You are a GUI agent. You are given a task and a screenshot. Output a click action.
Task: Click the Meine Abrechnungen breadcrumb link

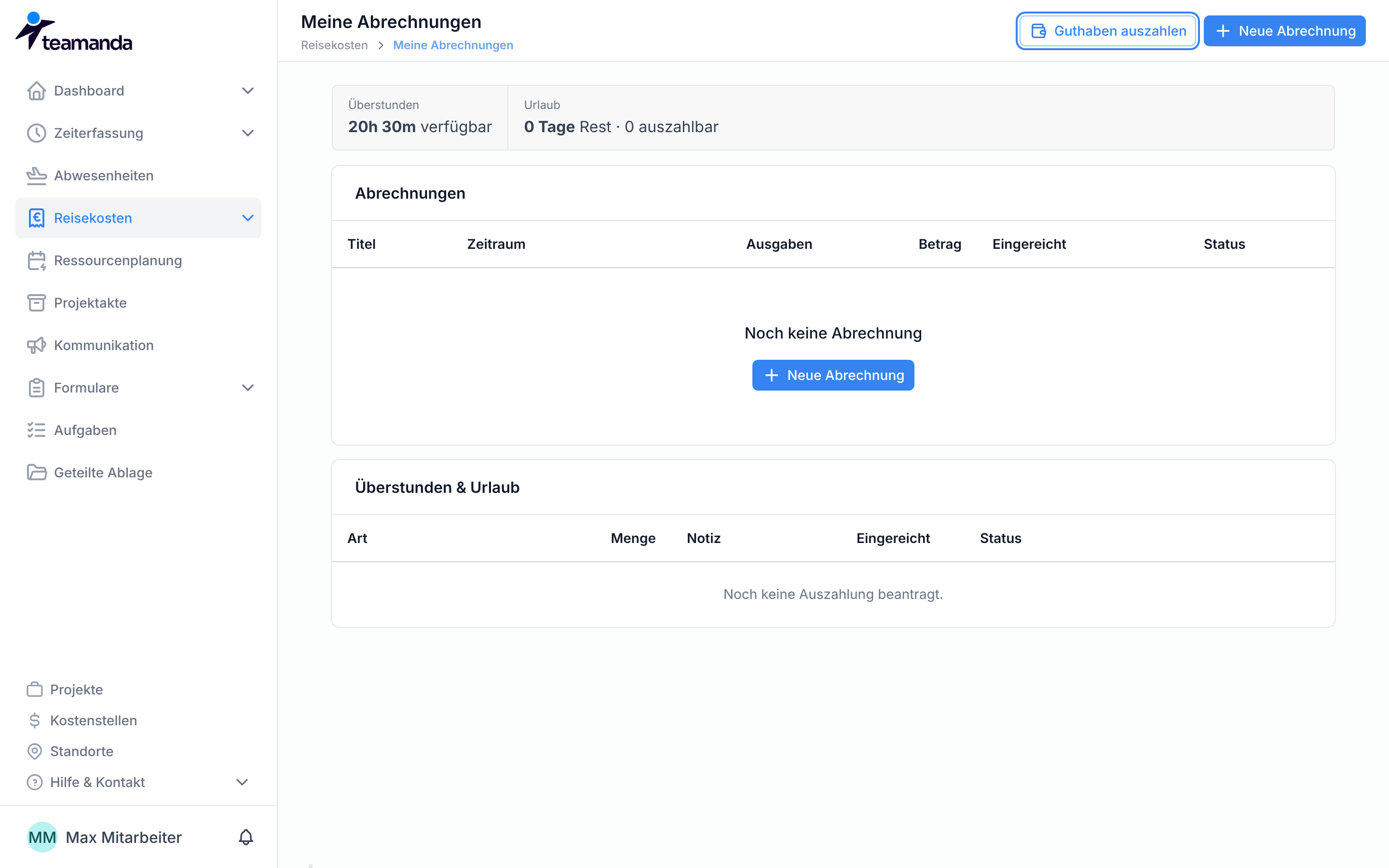tap(453, 45)
